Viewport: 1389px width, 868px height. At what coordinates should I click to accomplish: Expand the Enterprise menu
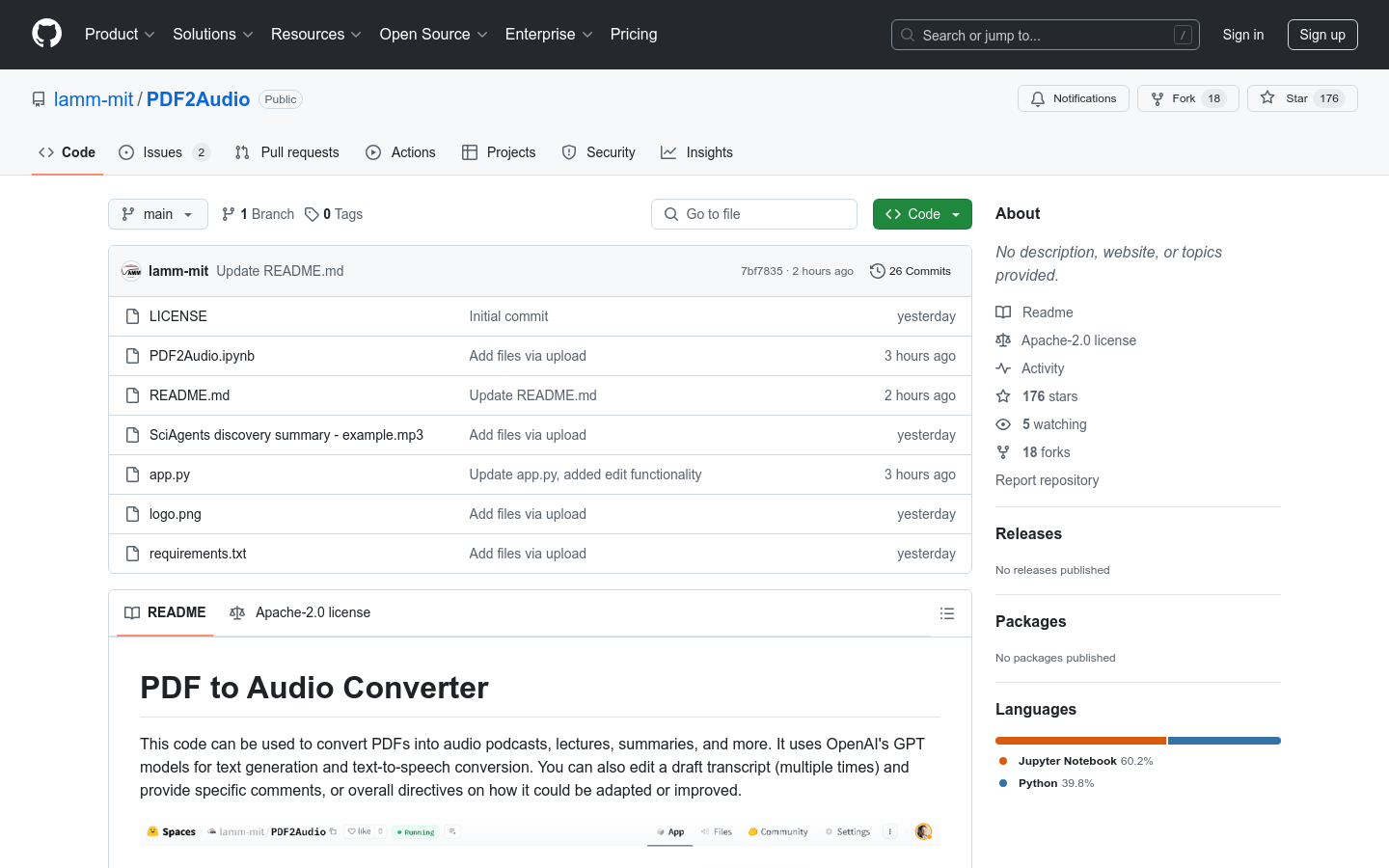[549, 34]
